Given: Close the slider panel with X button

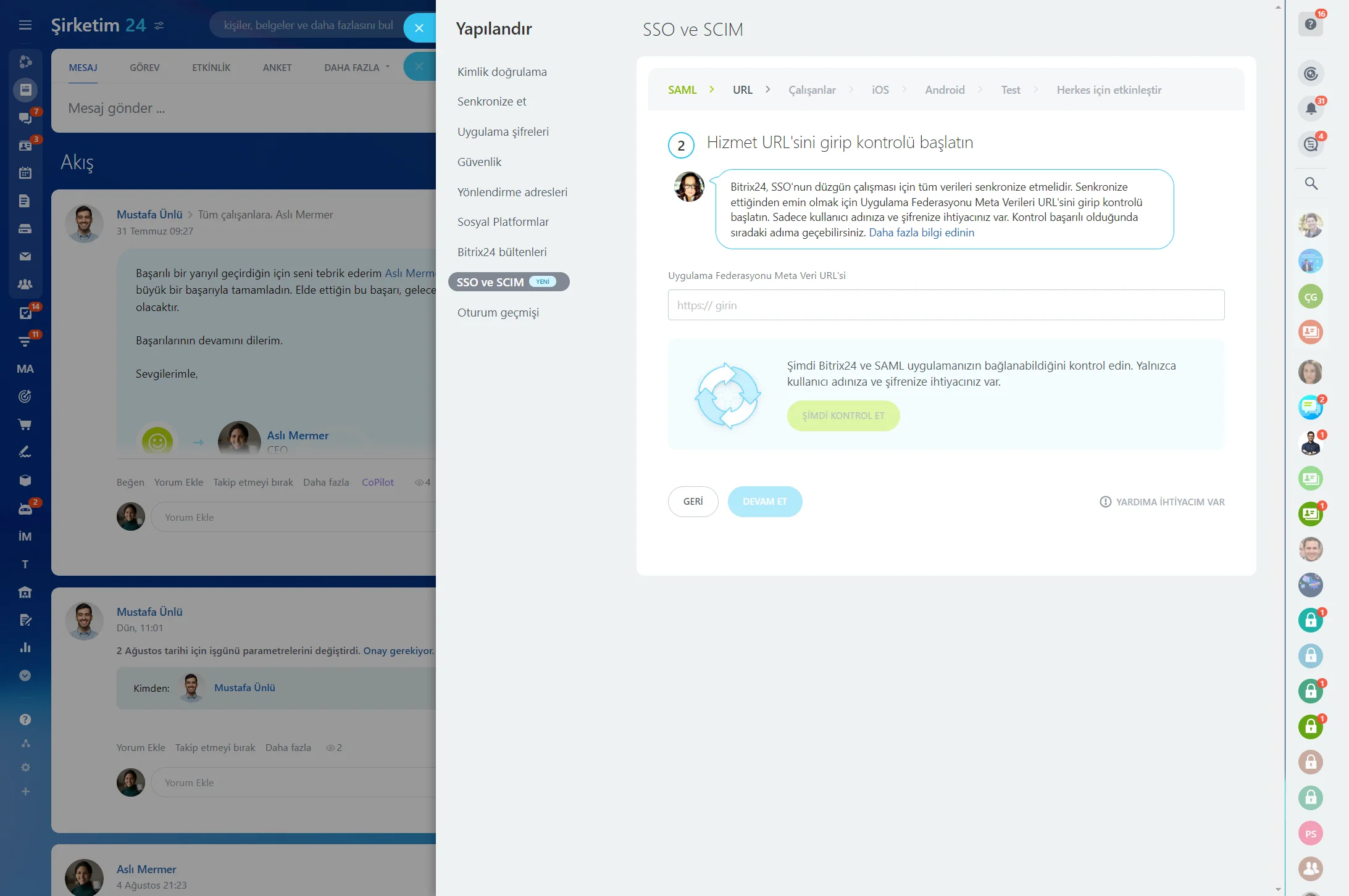Looking at the screenshot, I should 419,28.
